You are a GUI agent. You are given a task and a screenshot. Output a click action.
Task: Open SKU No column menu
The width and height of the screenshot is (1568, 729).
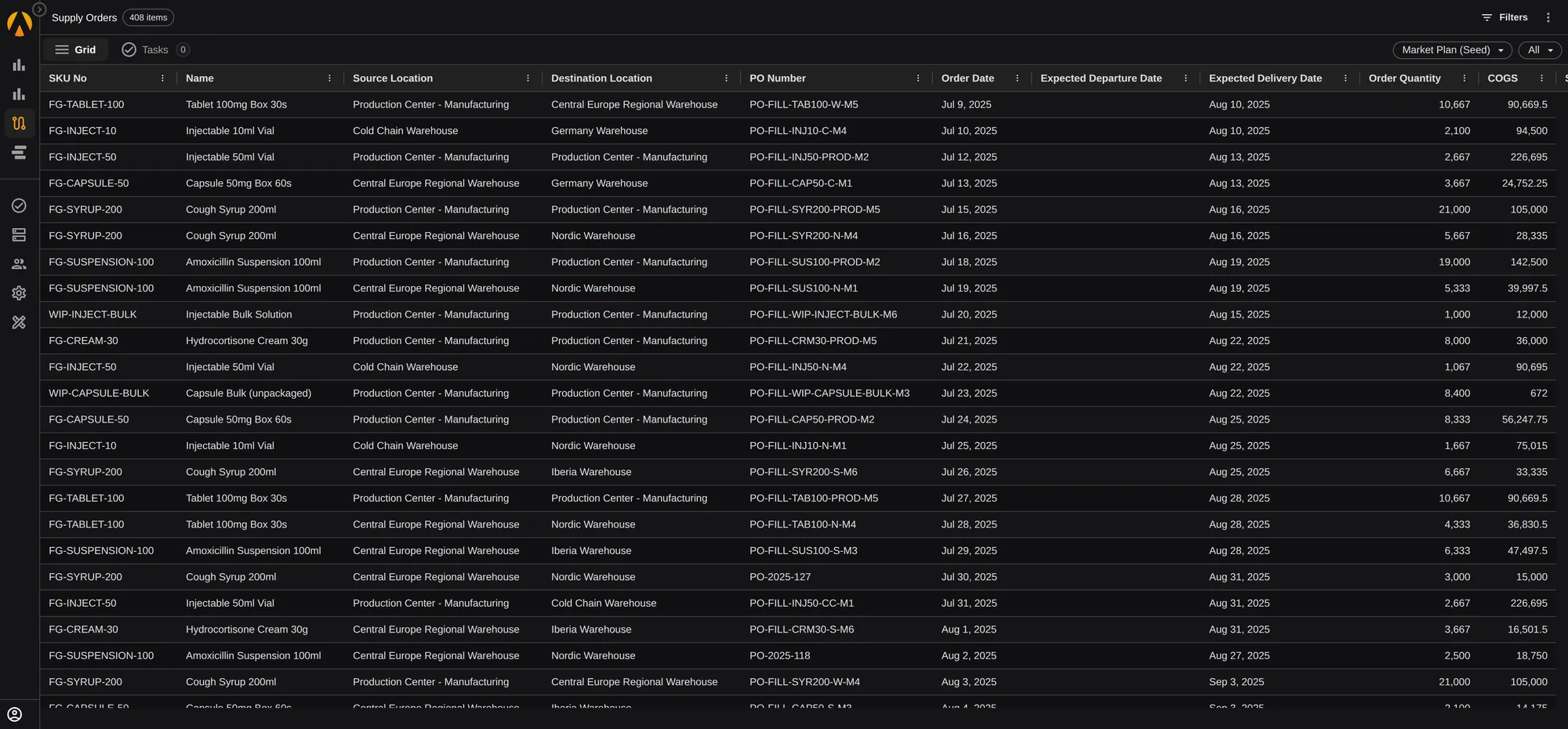tap(163, 78)
